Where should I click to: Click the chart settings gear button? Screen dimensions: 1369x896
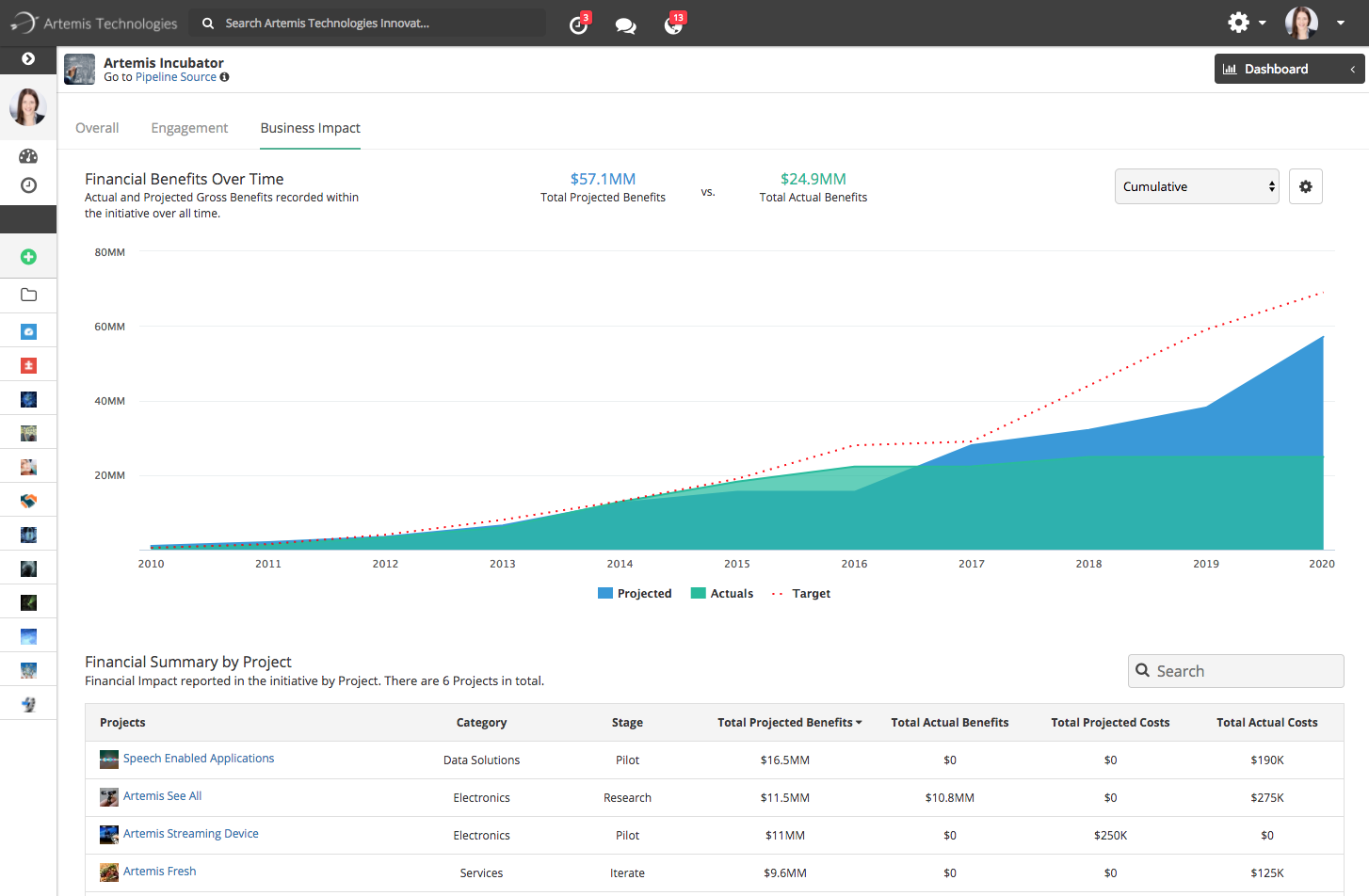pos(1306,186)
